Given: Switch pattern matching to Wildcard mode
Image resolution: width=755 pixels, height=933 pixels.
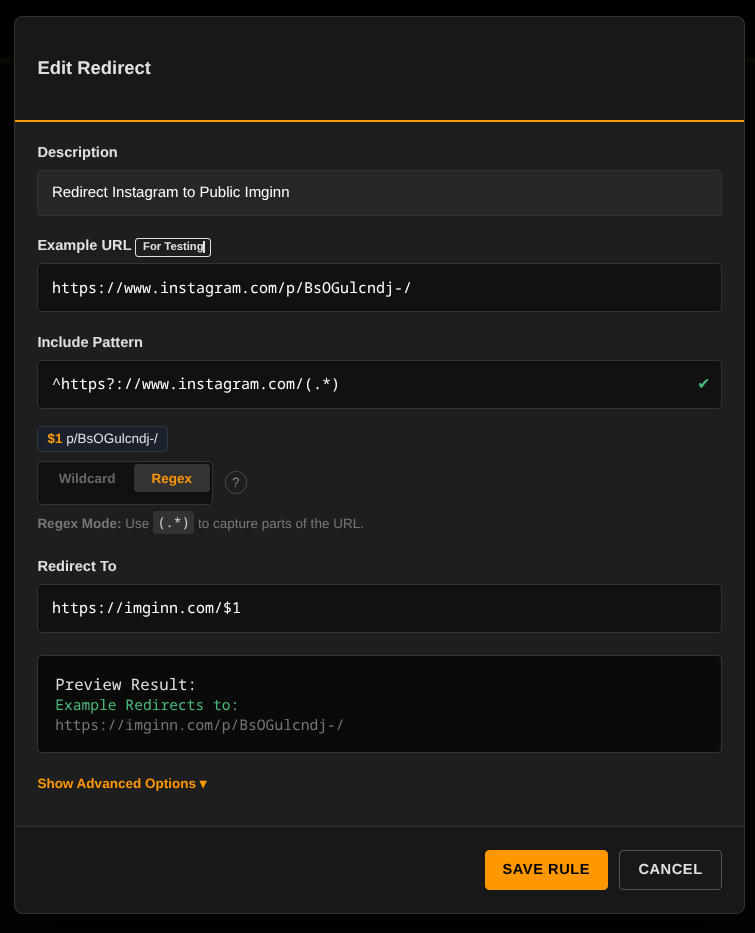Looking at the screenshot, I should coord(87,478).
